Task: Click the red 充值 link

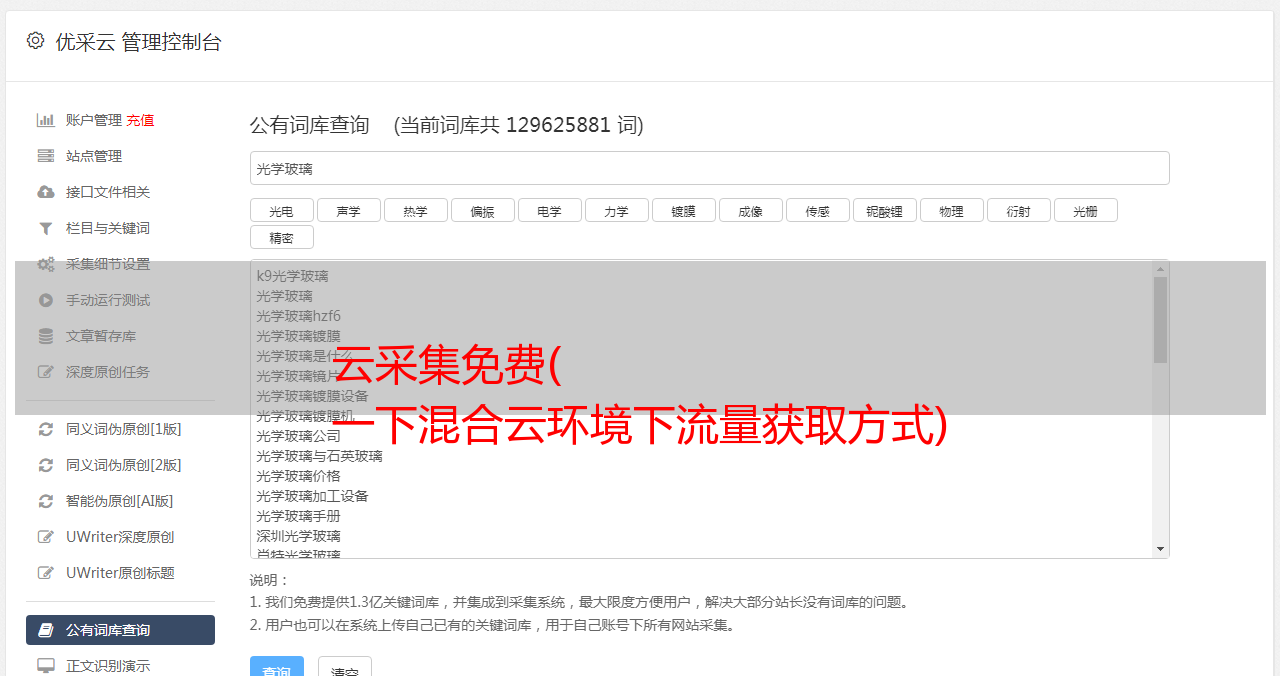Action: click(x=140, y=120)
